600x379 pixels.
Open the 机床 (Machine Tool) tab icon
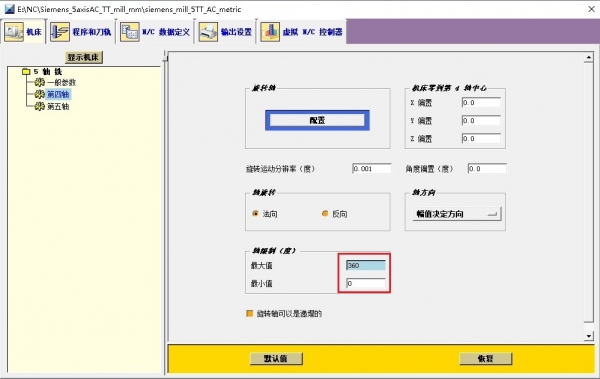pyautogui.click(x=14, y=32)
